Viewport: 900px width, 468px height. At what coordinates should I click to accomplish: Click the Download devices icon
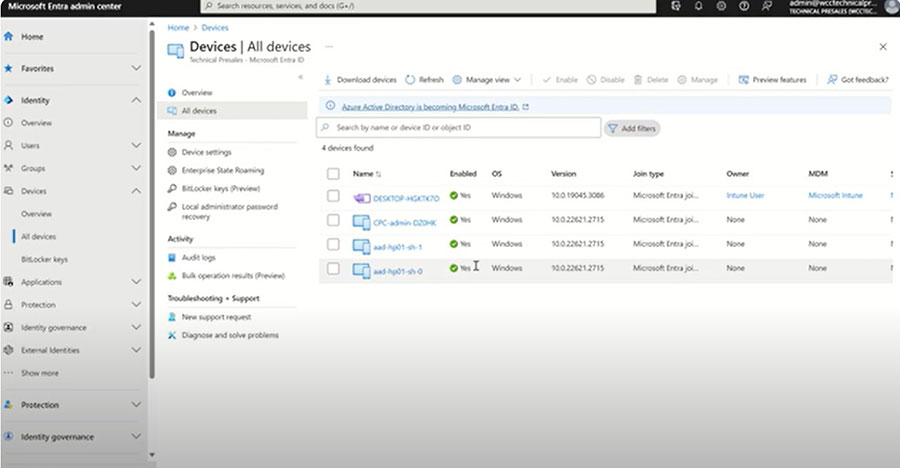coord(327,80)
